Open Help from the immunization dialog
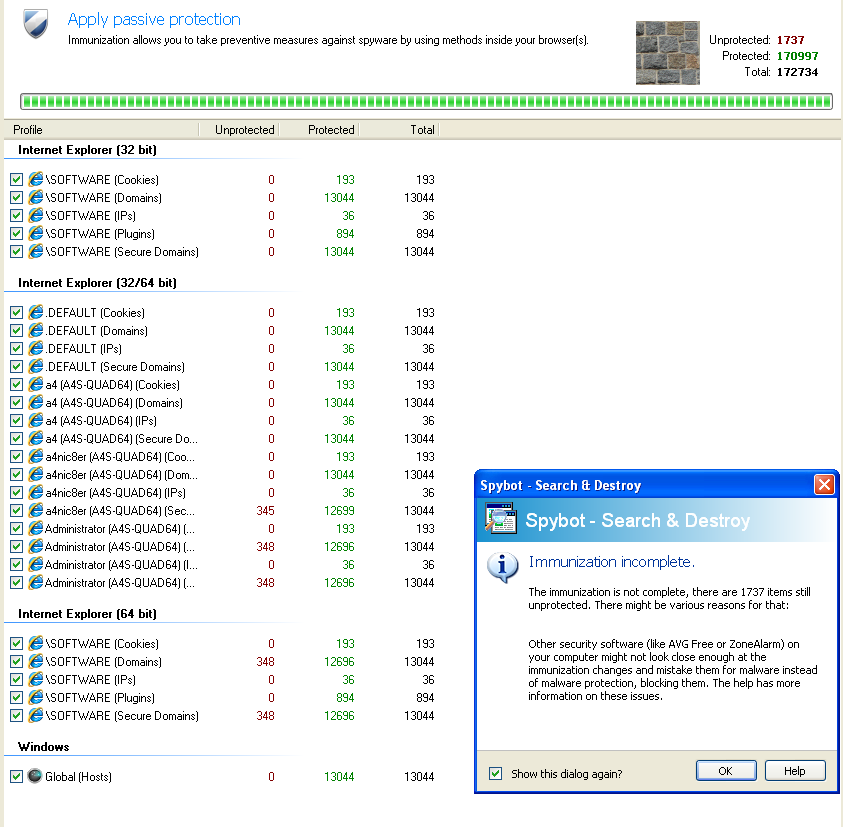The image size is (843, 827). click(x=795, y=771)
